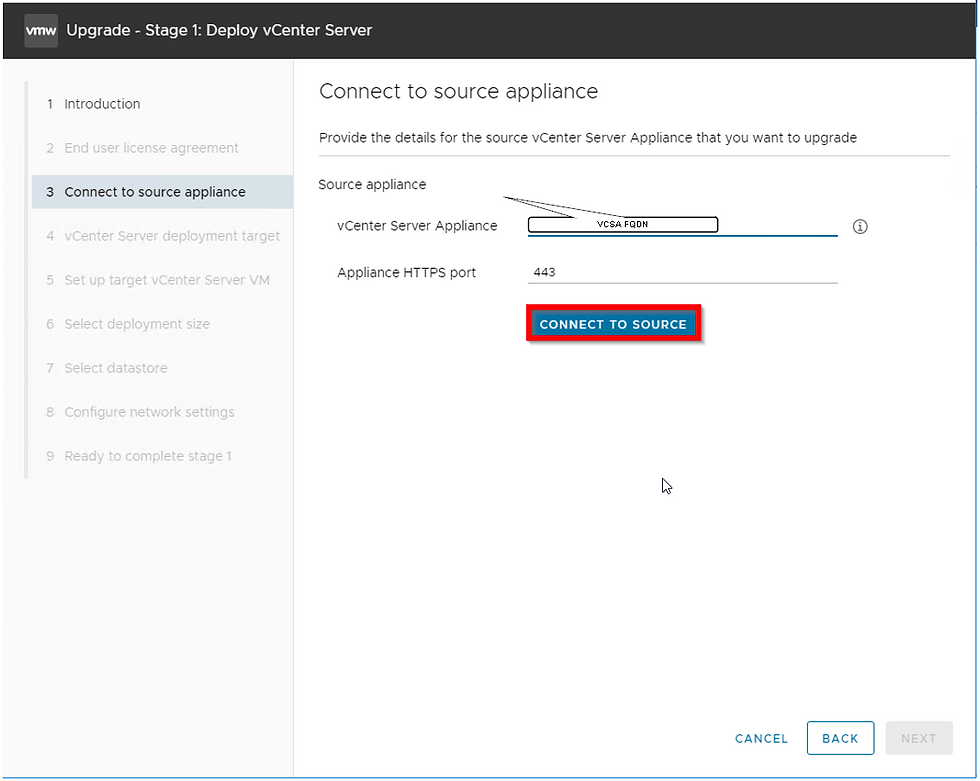Select Set up target vCenter Server VM step
Image resolution: width=980 pixels, height=781 pixels.
point(158,280)
